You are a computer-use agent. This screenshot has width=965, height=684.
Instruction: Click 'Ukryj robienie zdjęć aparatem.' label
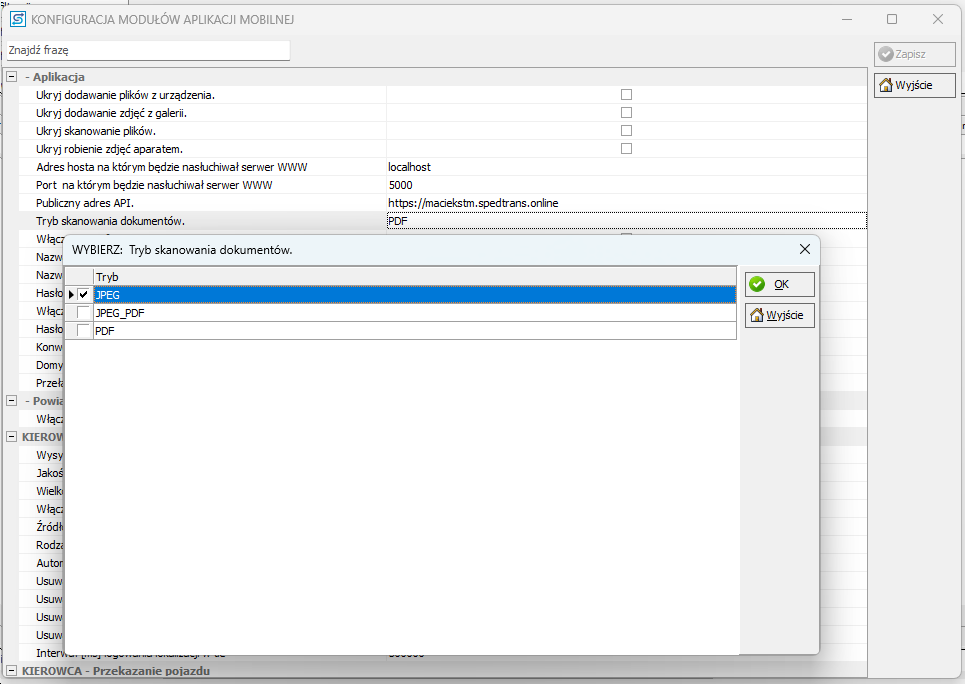(x=109, y=149)
